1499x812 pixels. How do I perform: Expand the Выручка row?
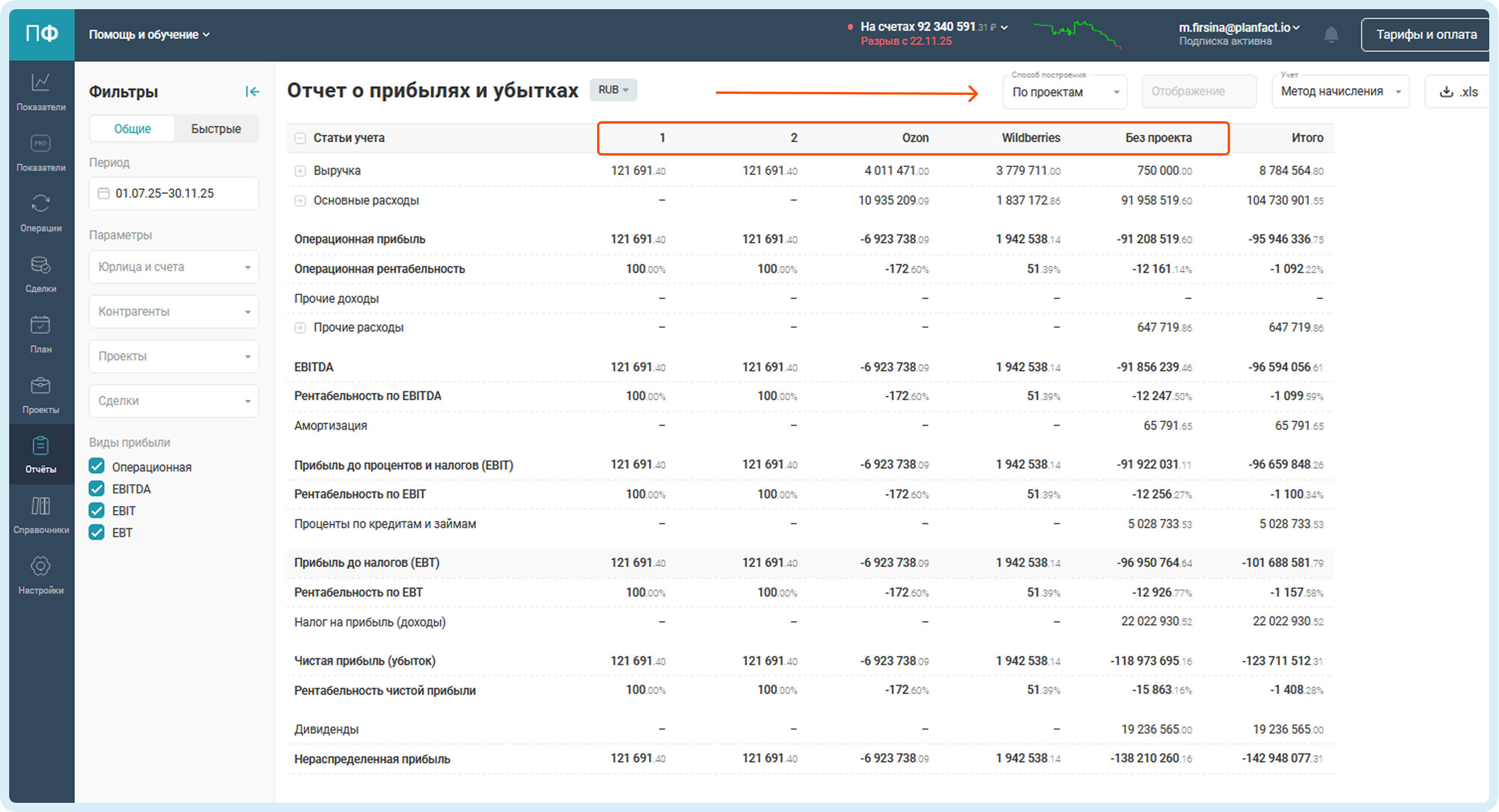300,171
